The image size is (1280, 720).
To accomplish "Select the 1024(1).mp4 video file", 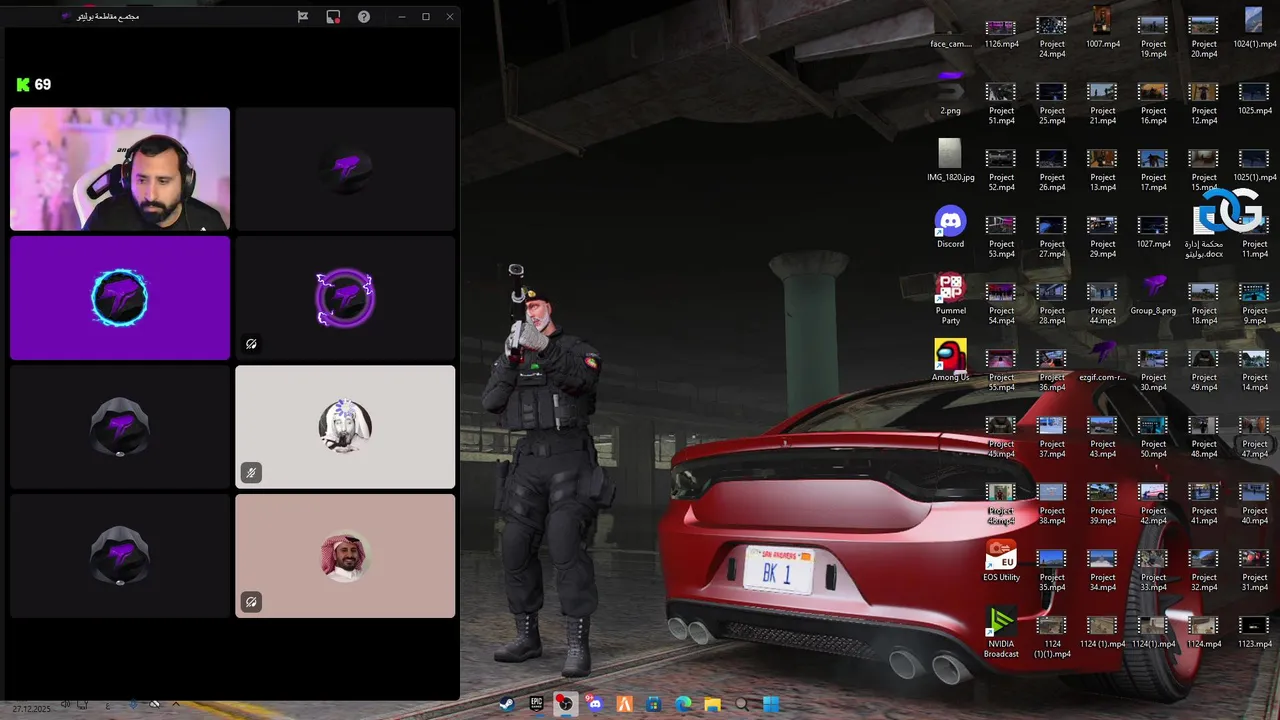I will [1253, 28].
